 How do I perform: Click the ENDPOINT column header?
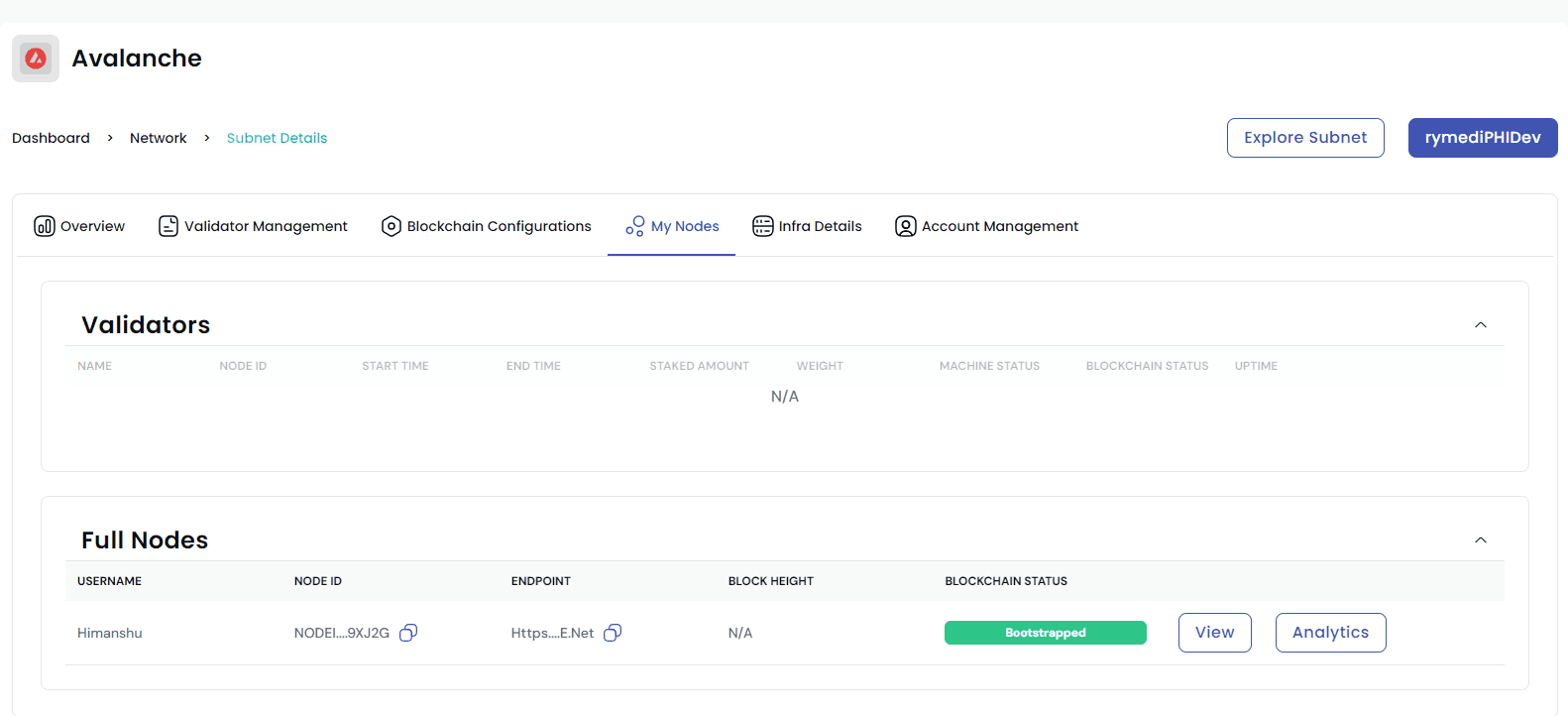point(541,581)
